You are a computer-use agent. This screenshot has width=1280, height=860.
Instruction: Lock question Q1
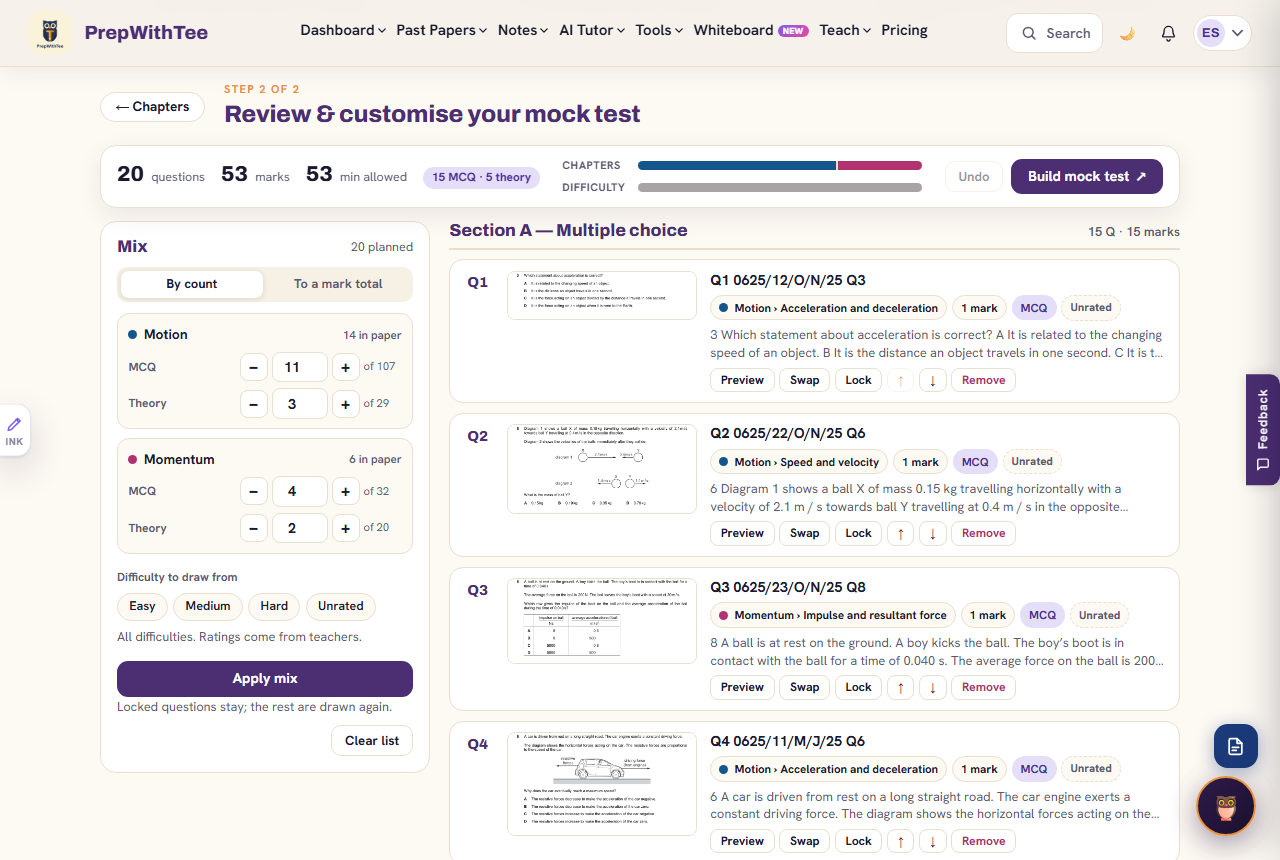coord(859,380)
